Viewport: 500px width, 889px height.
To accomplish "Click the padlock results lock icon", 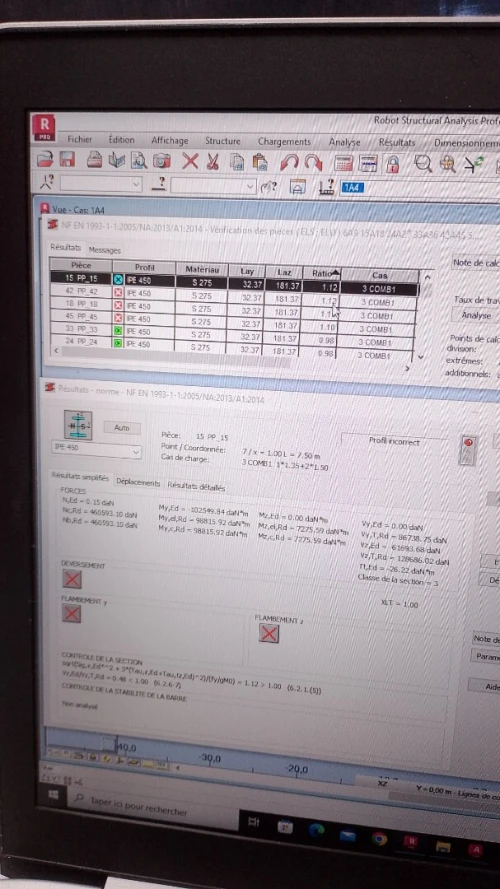I will 392,164.
